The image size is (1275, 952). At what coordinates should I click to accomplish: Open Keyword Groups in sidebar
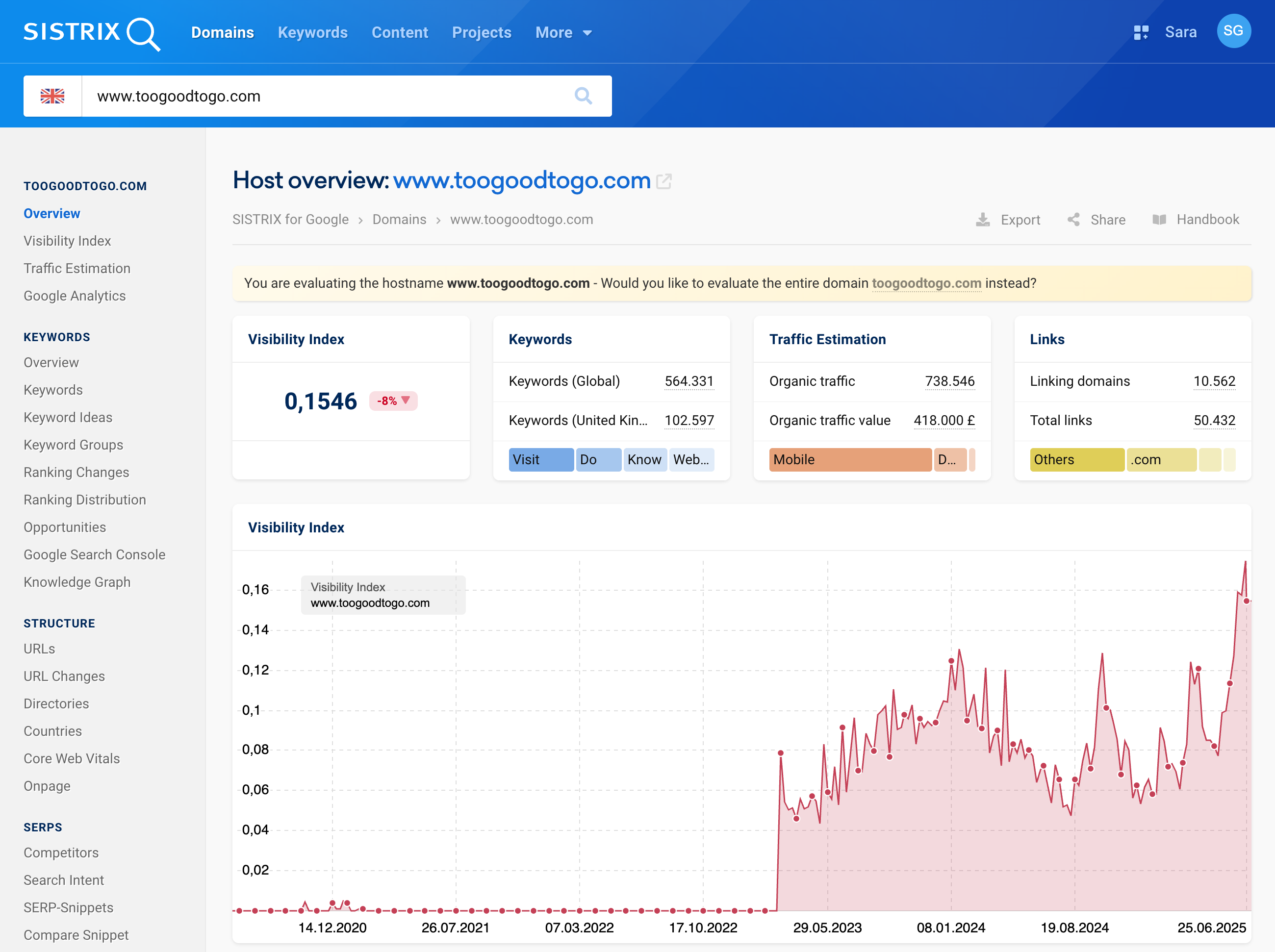[74, 445]
